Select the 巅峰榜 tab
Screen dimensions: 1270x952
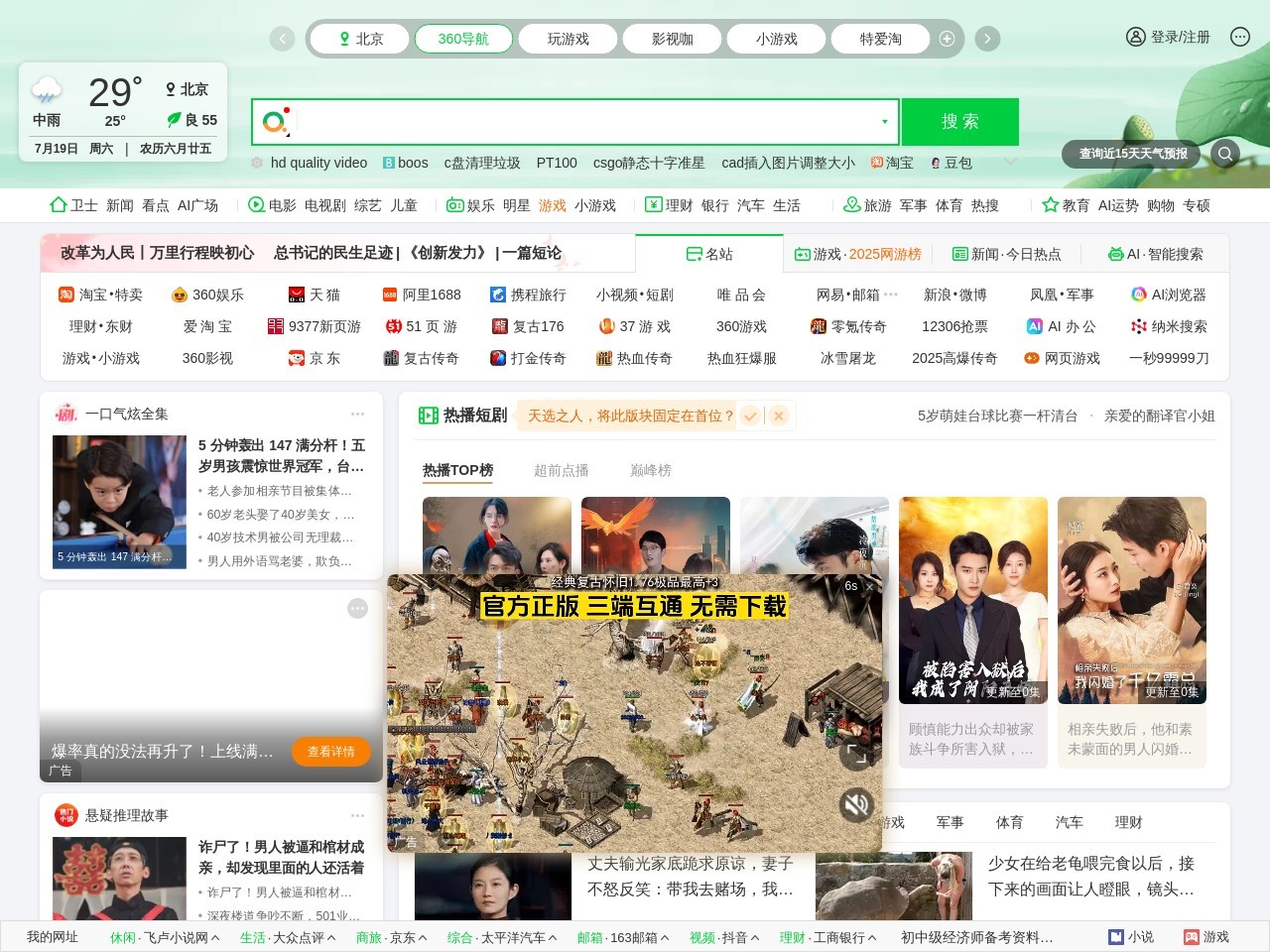651,470
